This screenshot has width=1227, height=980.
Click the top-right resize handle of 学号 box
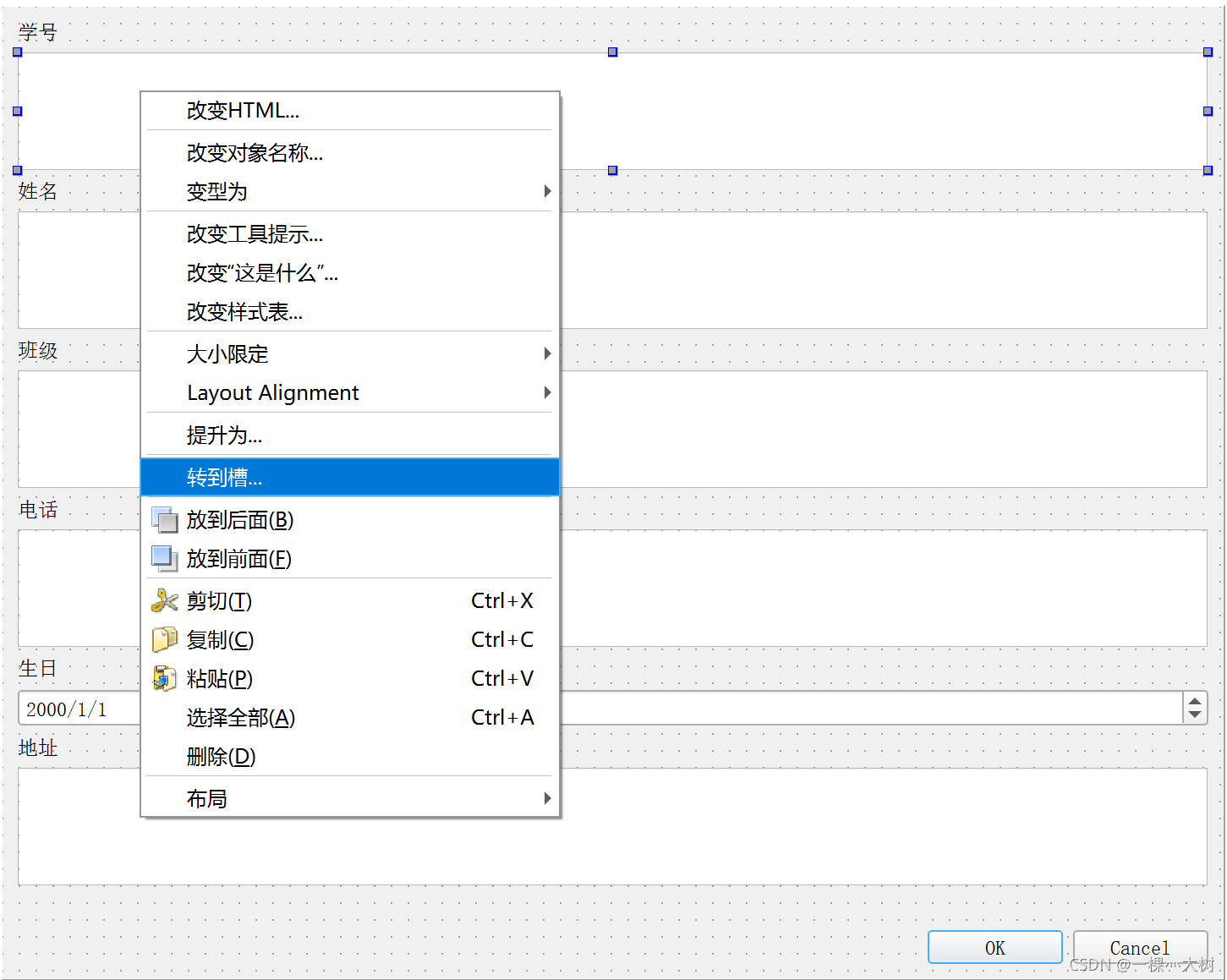tap(1208, 52)
